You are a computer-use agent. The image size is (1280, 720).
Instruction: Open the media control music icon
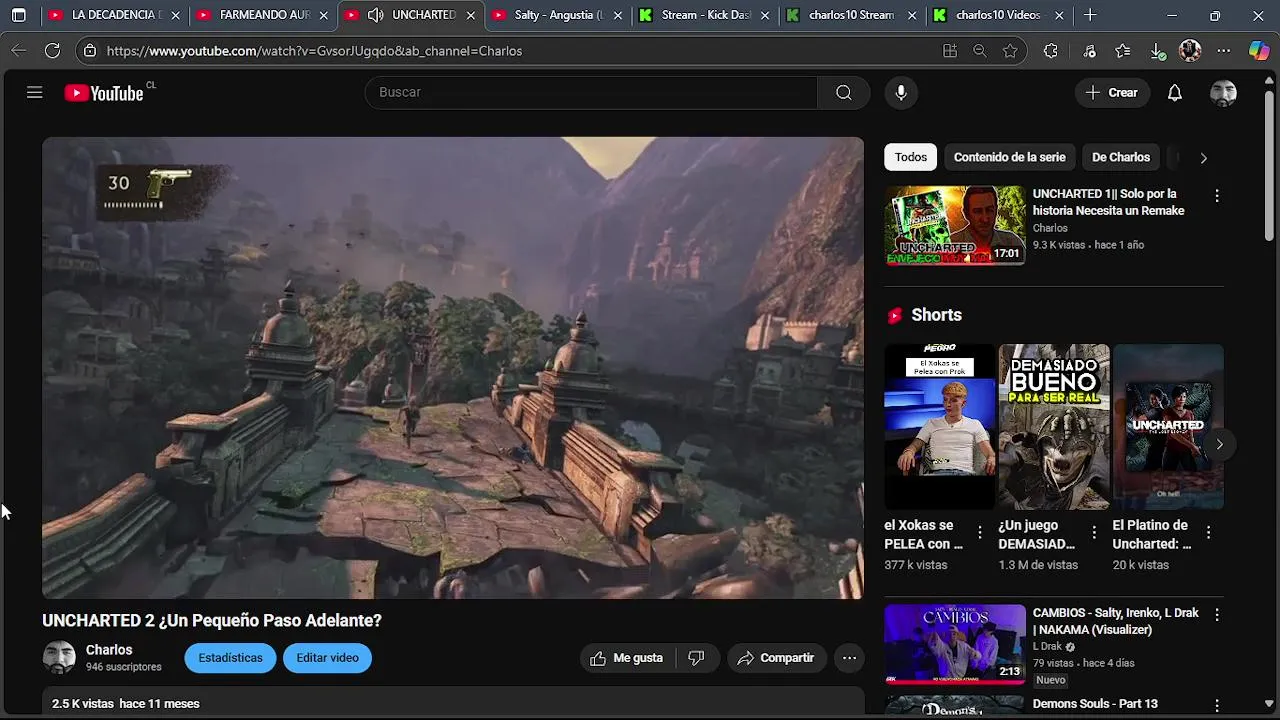pos(1090,51)
